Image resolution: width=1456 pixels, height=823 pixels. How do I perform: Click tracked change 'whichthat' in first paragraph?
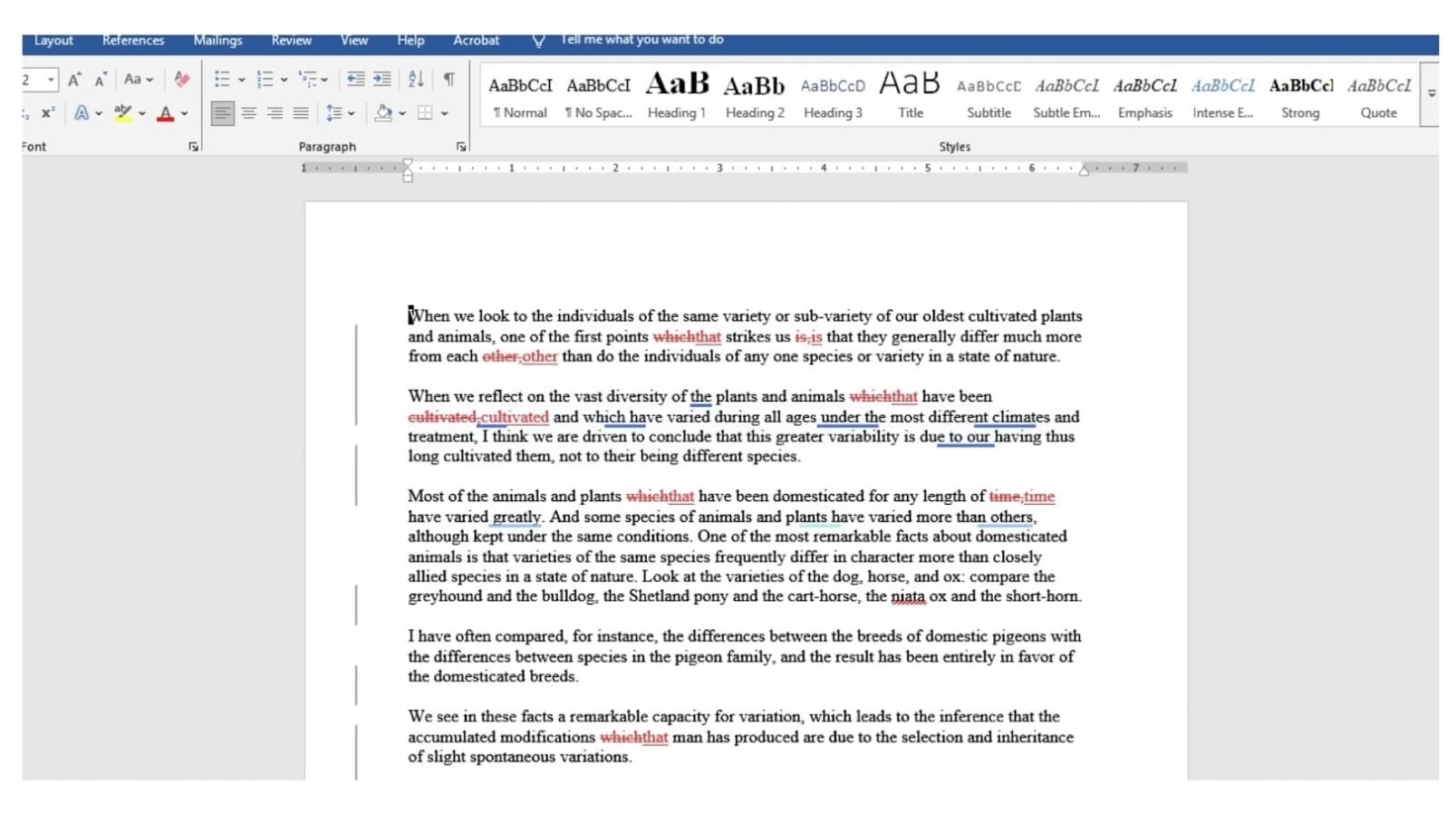coord(687,337)
